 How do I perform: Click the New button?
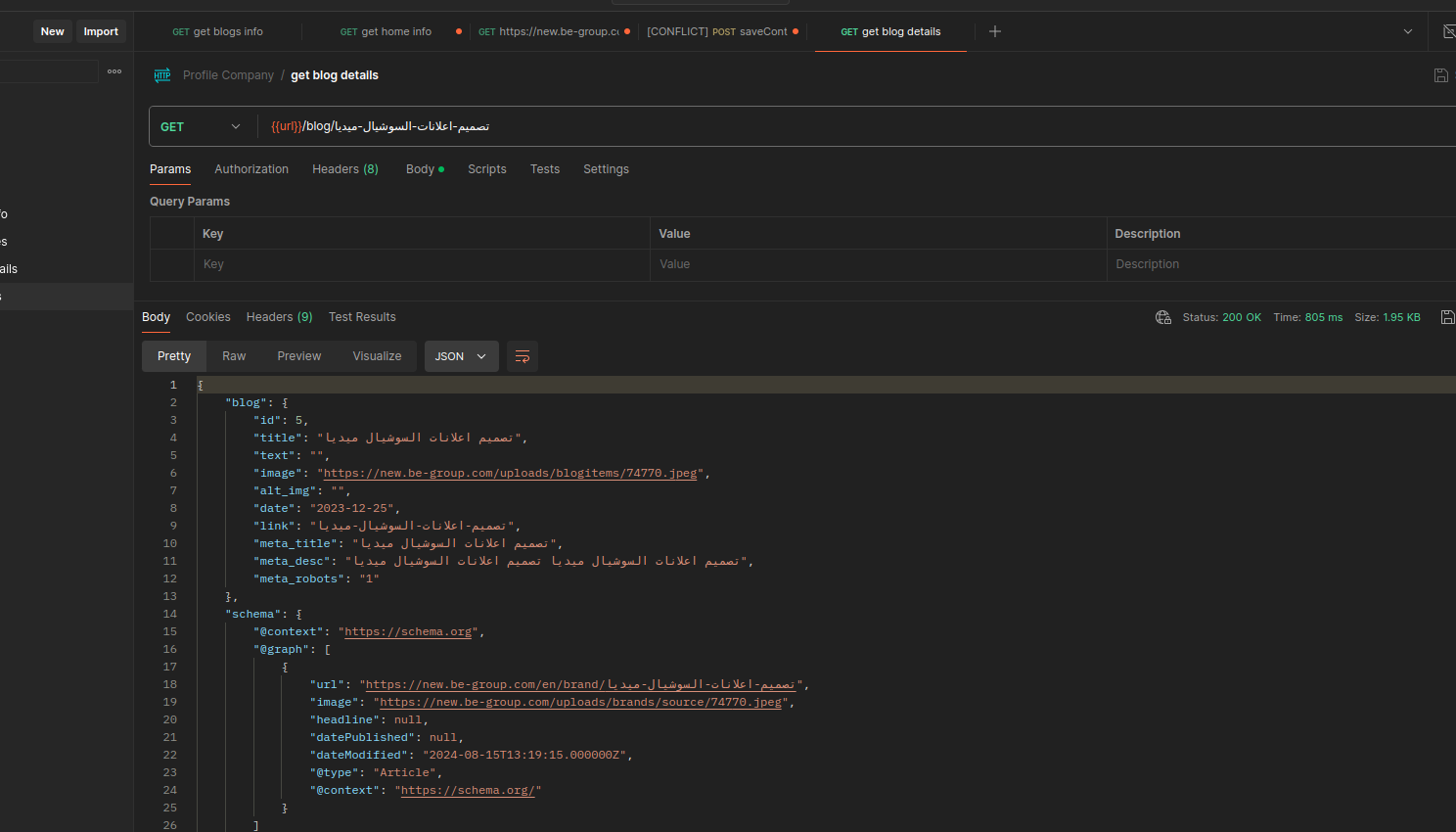point(53,31)
